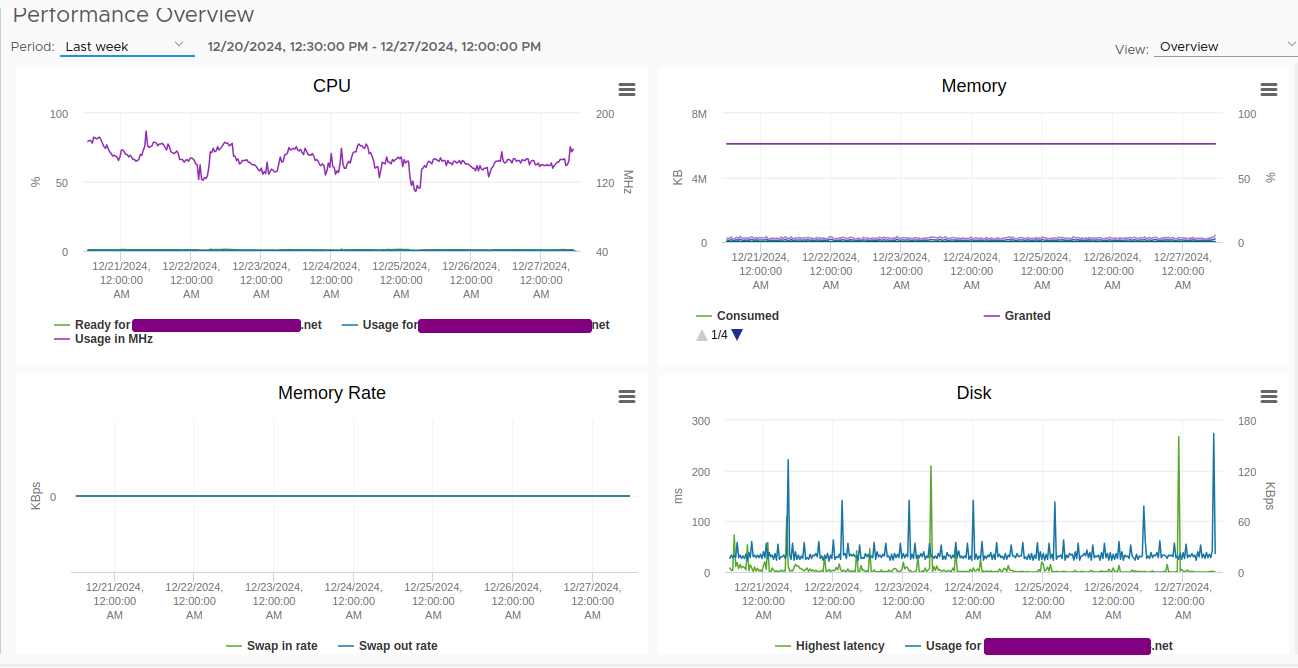This screenshot has width=1298, height=668.
Task: Go to next Memory legend page arrow
Action: pyautogui.click(x=737, y=335)
